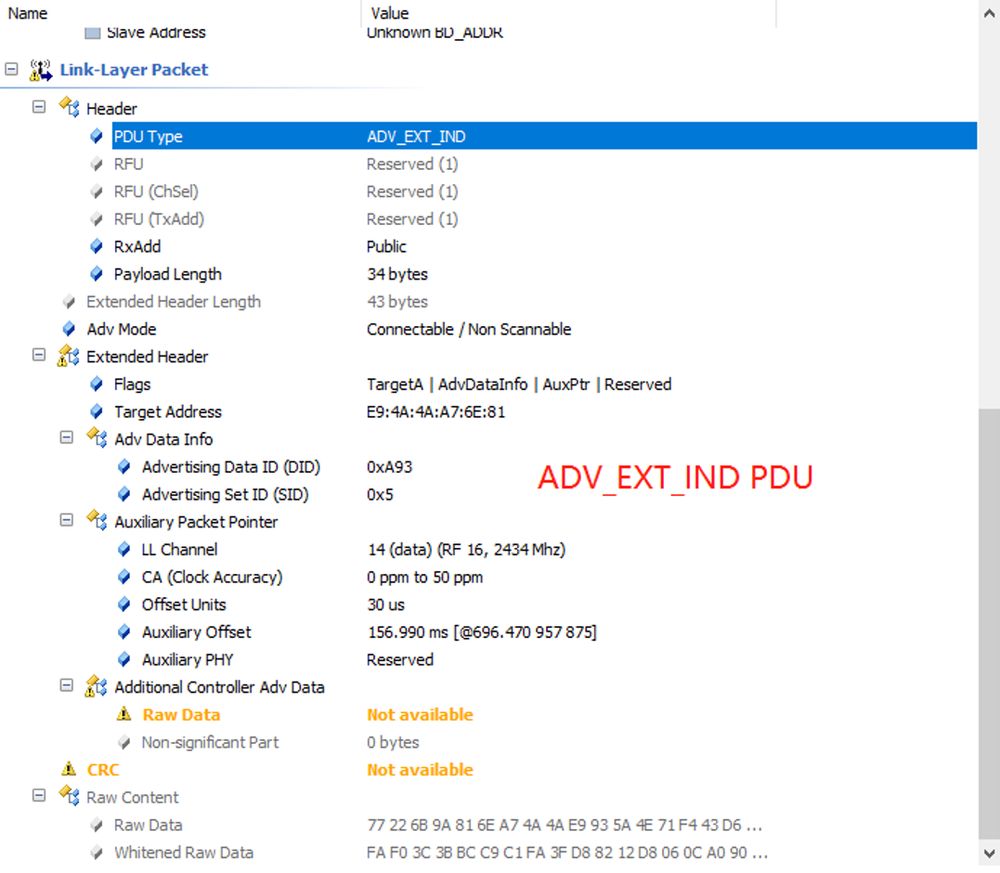Collapse the Raw Content section

coord(39,795)
